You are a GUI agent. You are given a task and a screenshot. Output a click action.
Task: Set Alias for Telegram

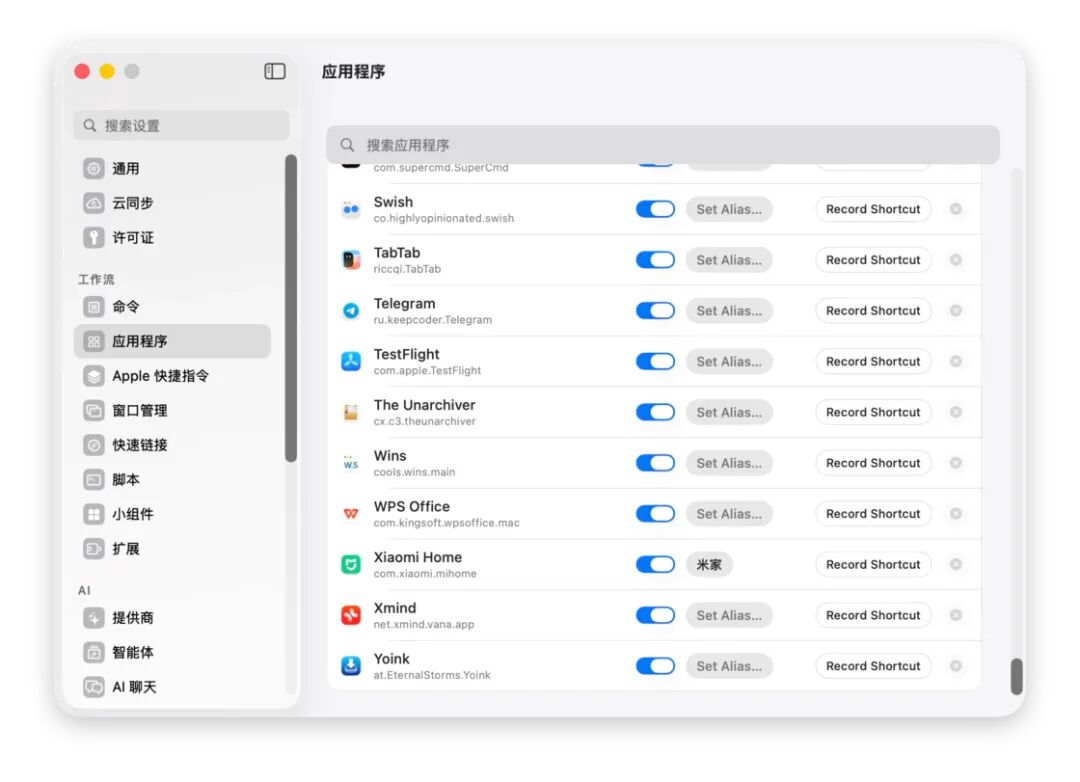point(729,311)
